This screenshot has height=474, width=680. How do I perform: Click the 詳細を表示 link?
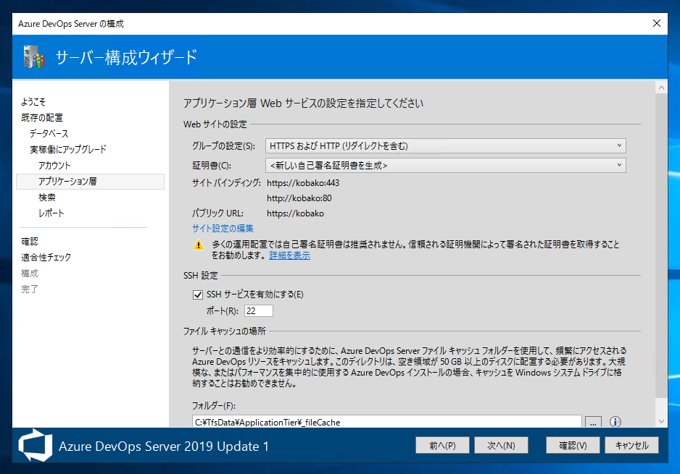290,255
